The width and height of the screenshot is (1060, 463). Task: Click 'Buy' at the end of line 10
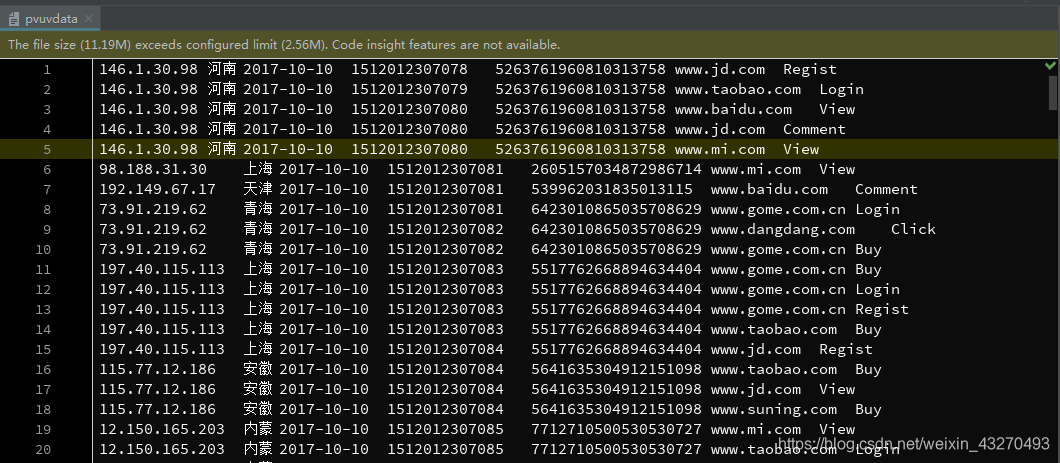click(x=868, y=249)
